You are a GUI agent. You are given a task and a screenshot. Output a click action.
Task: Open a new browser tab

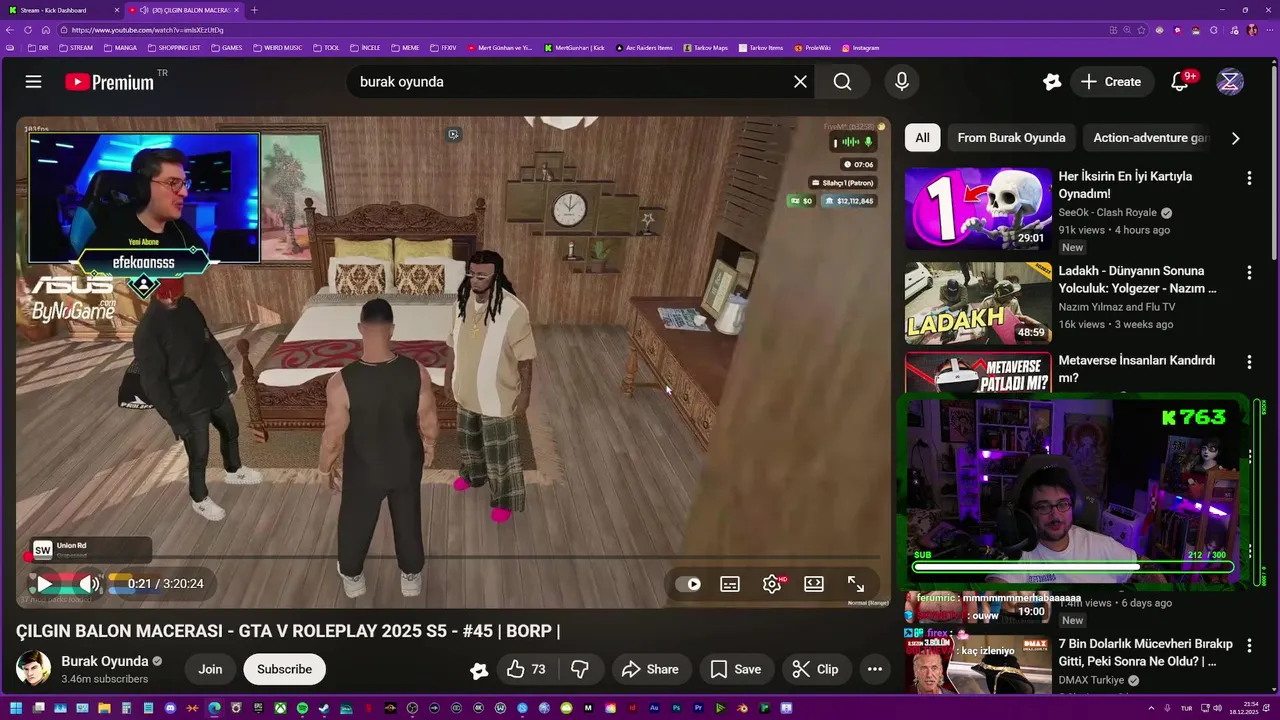click(254, 10)
